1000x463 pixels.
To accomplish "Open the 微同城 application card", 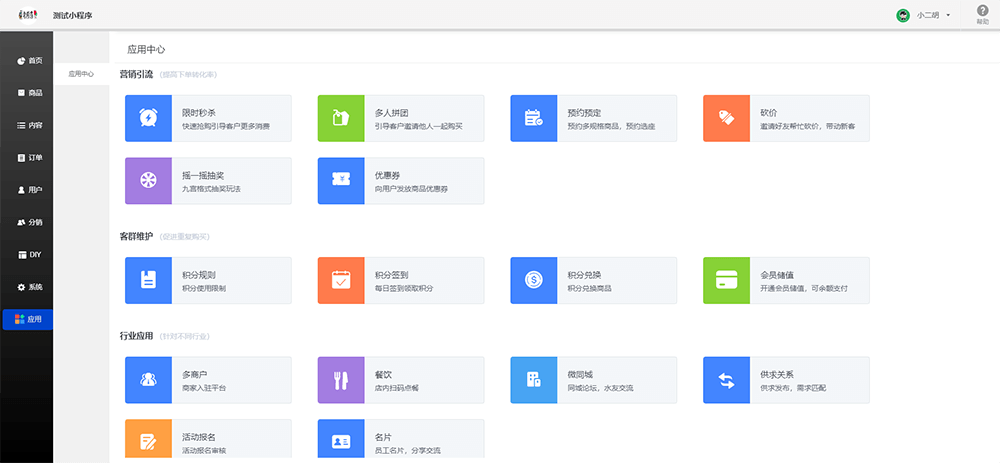I will [594, 379].
